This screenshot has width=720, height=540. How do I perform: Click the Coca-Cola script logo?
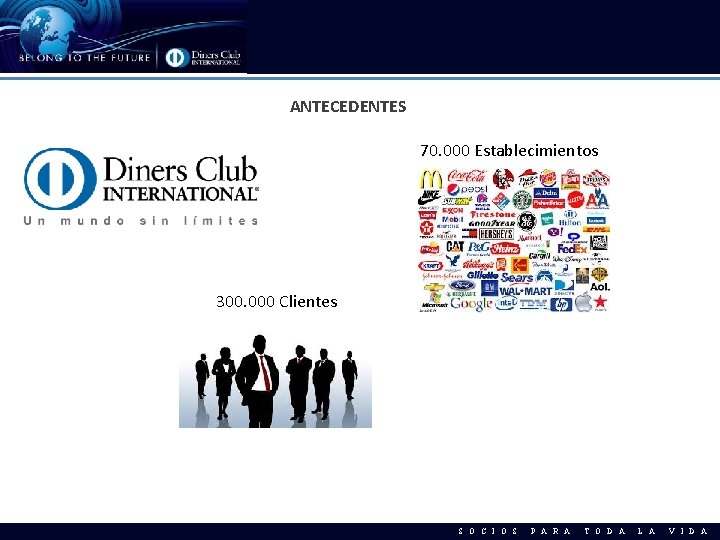467,176
